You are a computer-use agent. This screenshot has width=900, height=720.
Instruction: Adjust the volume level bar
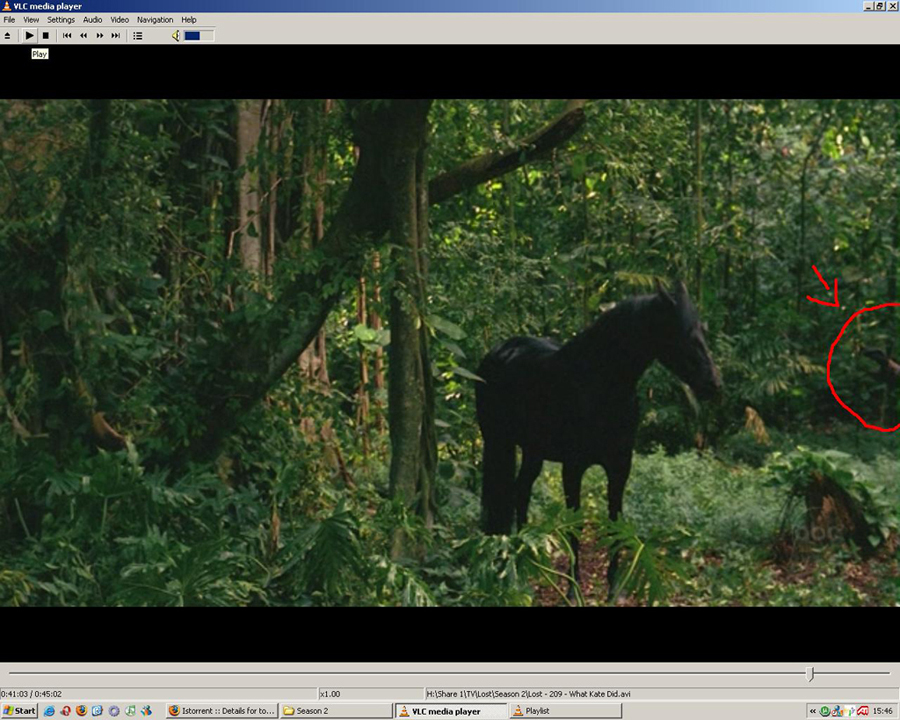pyautogui.click(x=199, y=36)
